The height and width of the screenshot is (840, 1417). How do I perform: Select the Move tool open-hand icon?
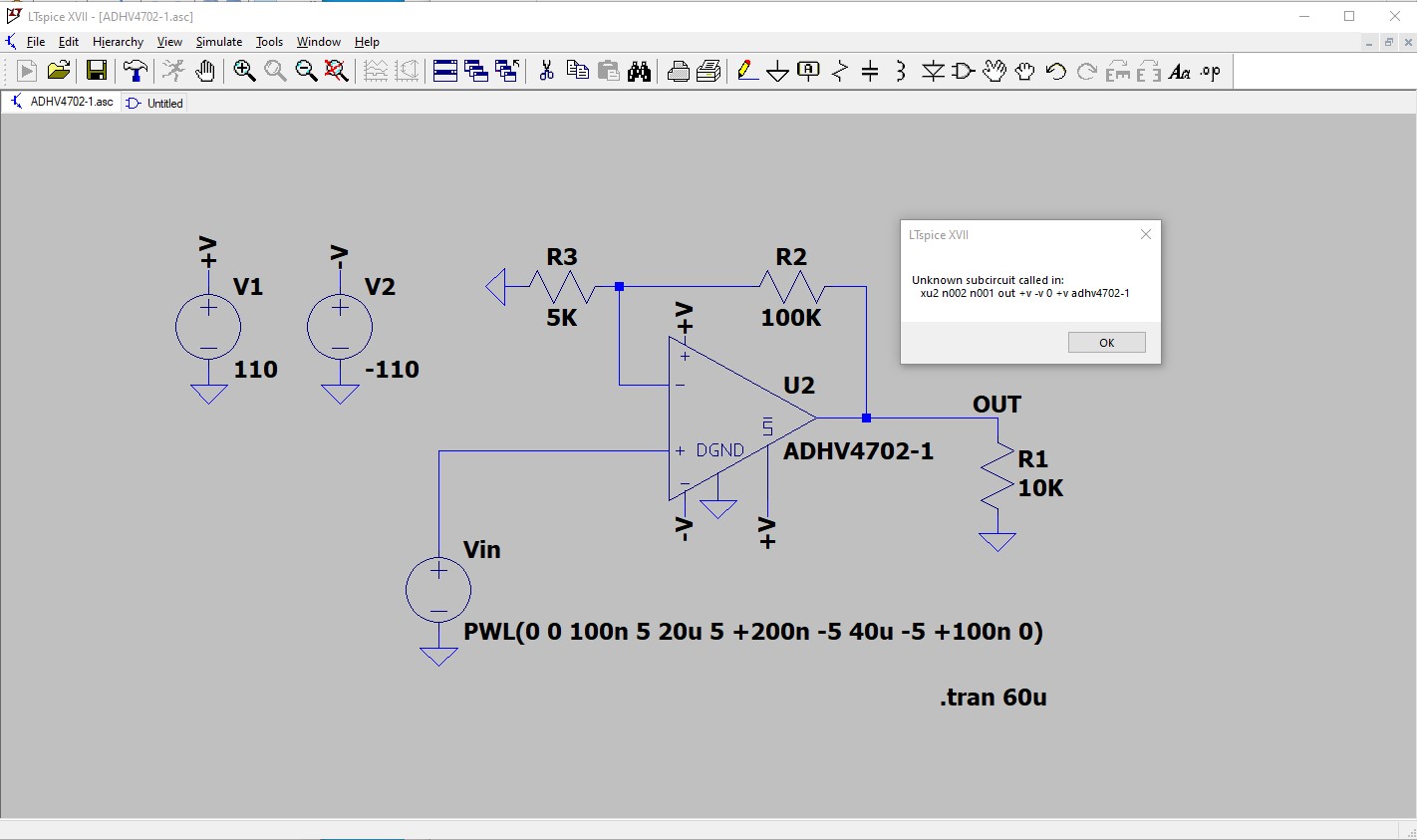[x=994, y=71]
